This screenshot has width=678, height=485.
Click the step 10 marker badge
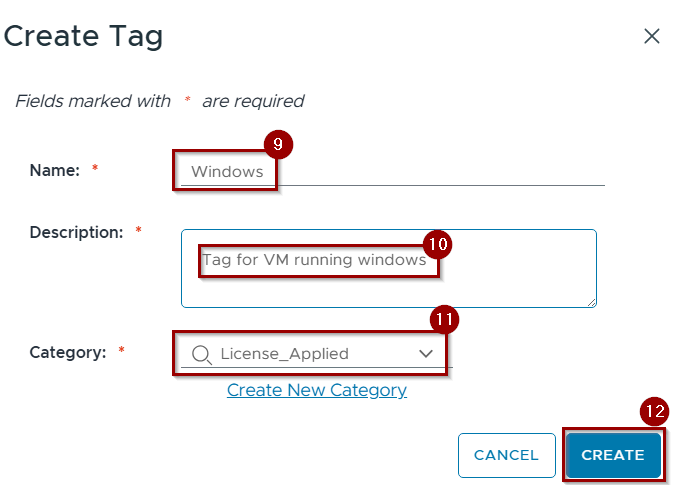click(x=438, y=244)
